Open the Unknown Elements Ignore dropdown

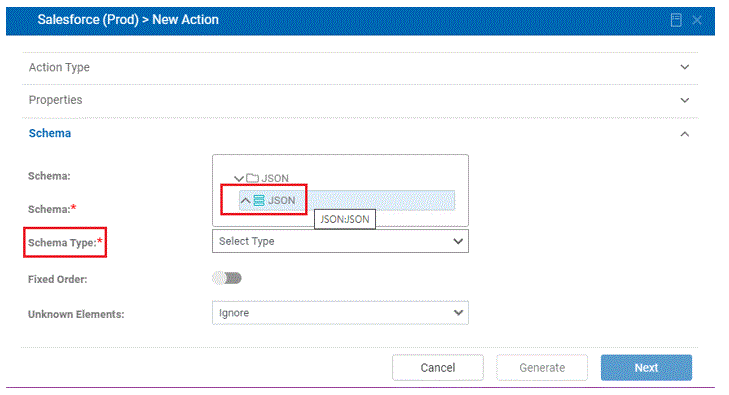[340, 313]
